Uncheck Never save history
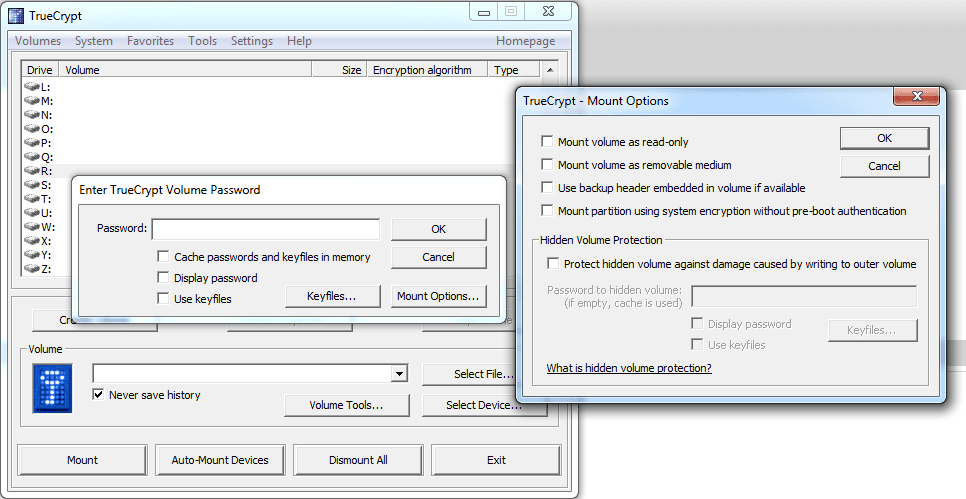The height and width of the screenshot is (499, 966). [98, 394]
